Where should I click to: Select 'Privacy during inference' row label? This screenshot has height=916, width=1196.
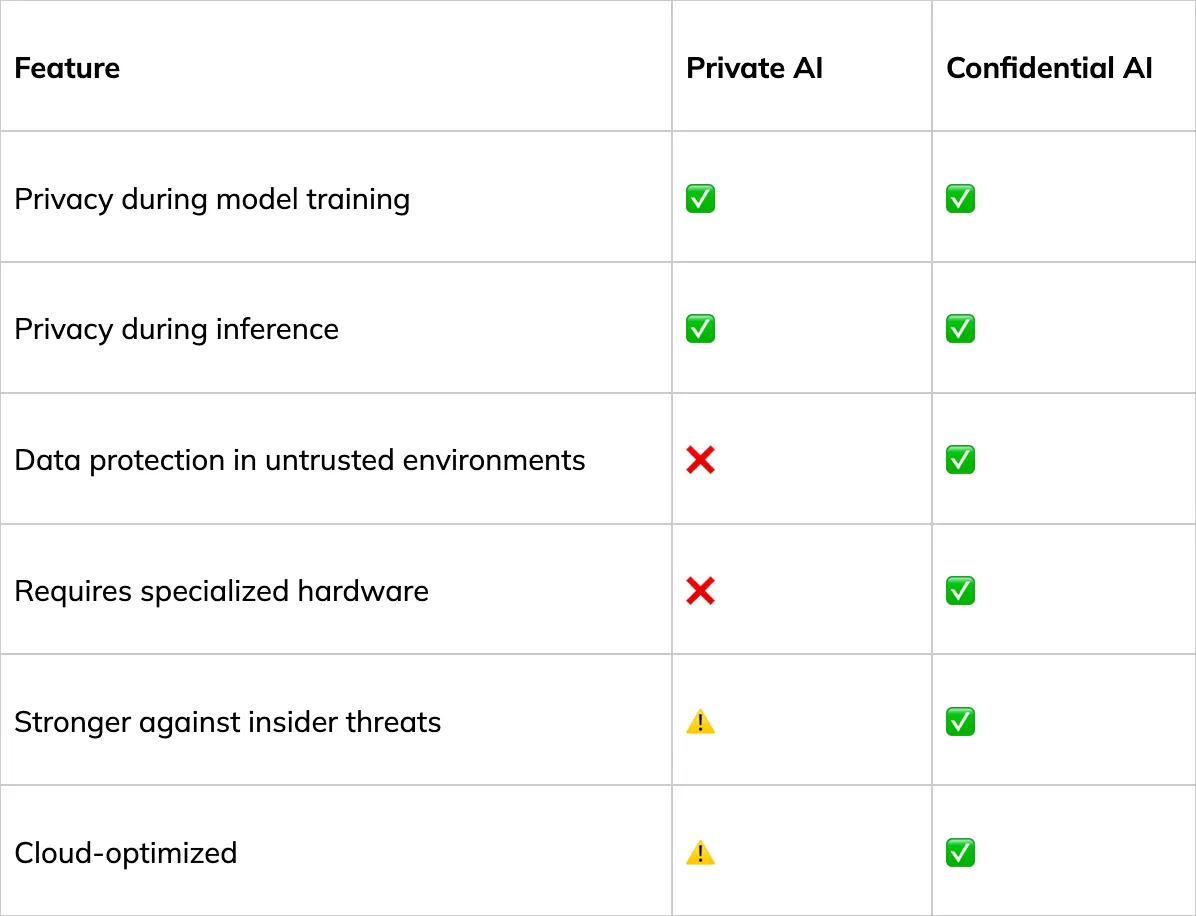point(176,329)
